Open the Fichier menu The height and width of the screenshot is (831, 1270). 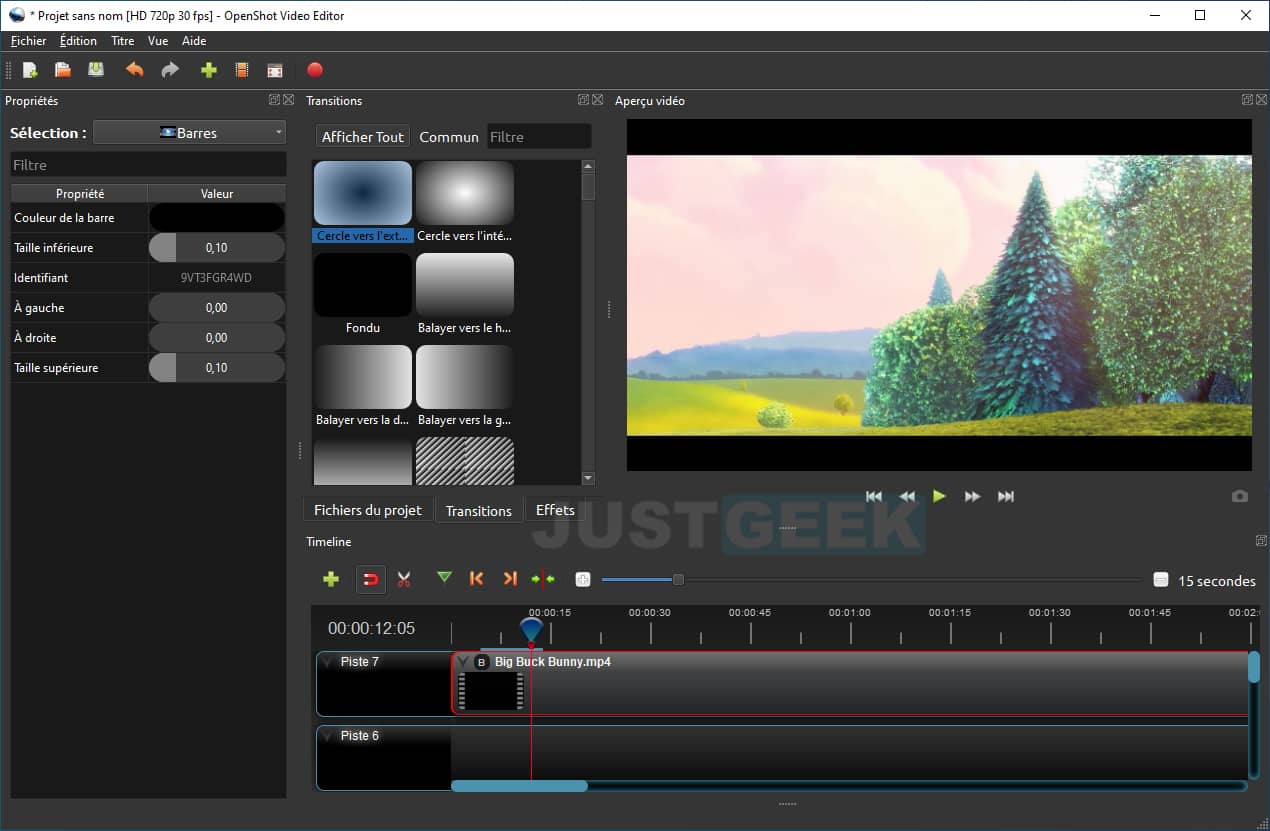coord(29,41)
